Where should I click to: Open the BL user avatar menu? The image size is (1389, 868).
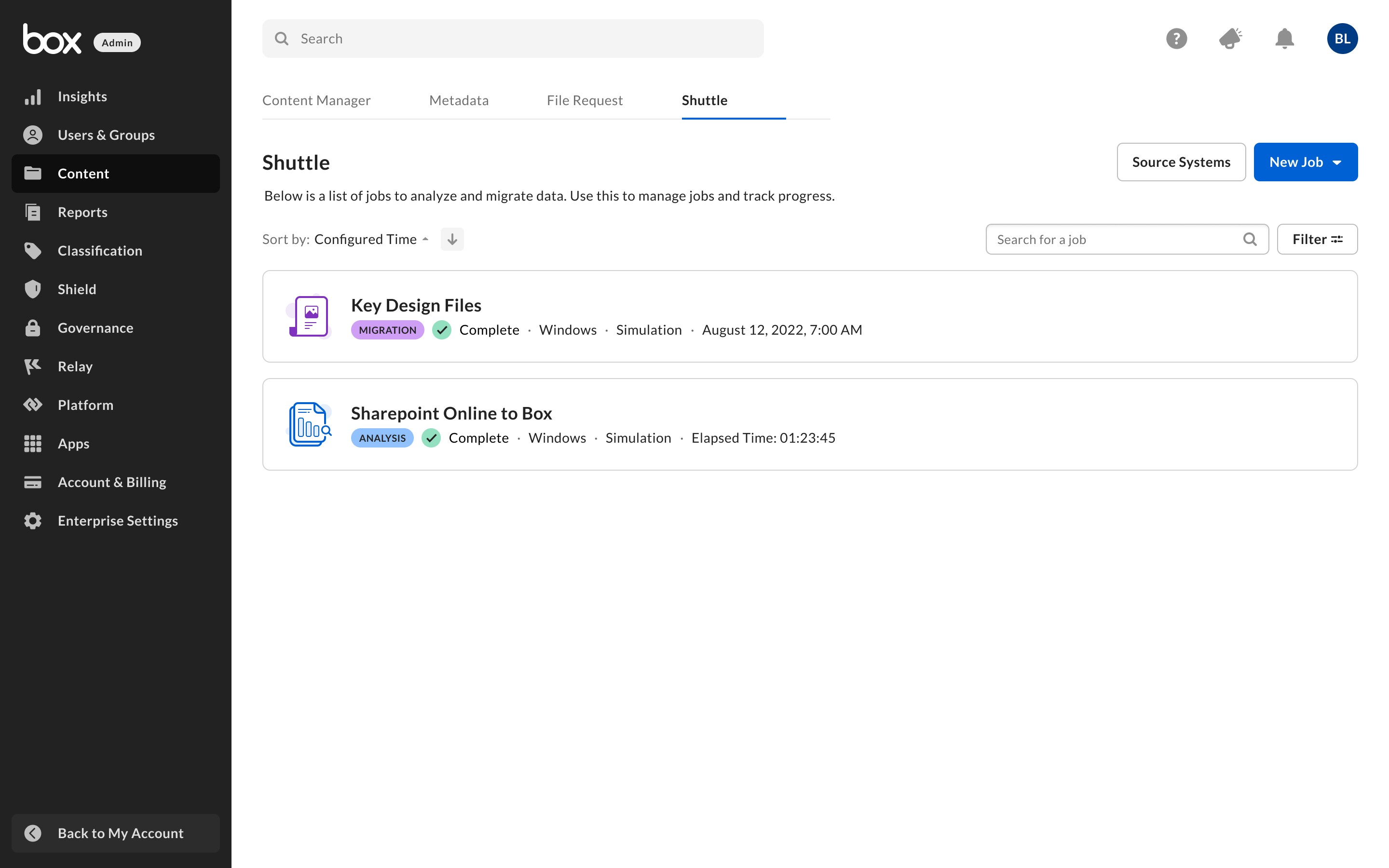(1342, 39)
